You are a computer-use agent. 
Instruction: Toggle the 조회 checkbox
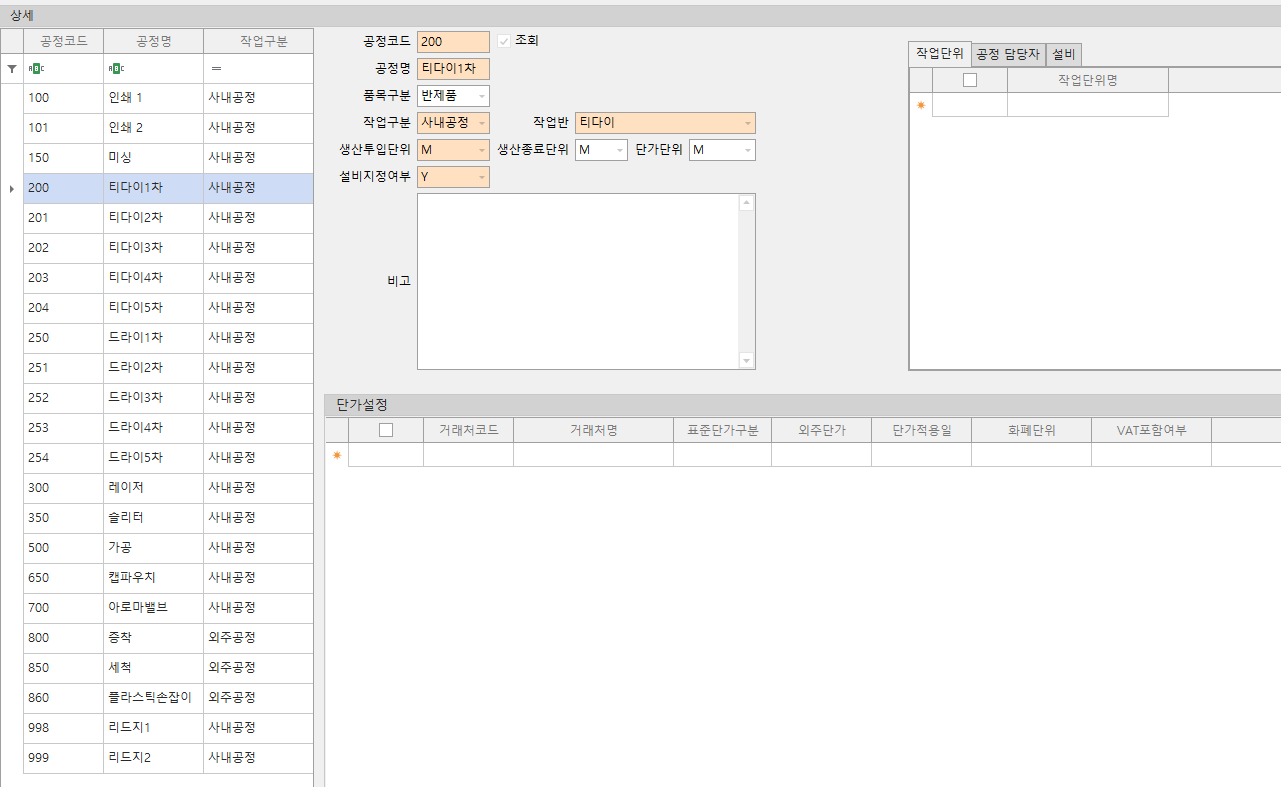point(504,41)
